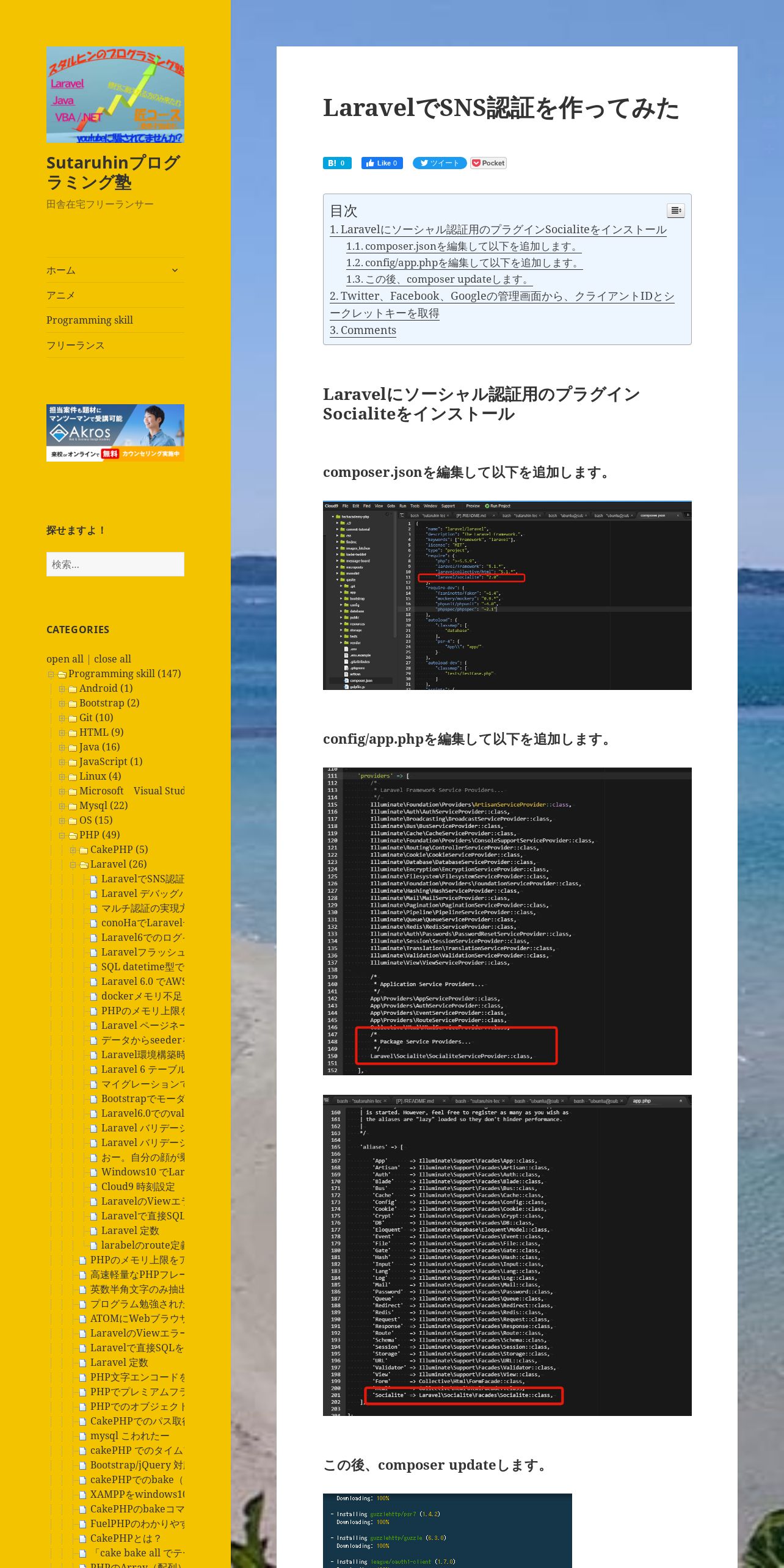Image resolution: width=784 pixels, height=1568 pixels.
Task: Jump to TOC item 1.1 composer.jsonを編集
Action: click(x=463, y=246)
